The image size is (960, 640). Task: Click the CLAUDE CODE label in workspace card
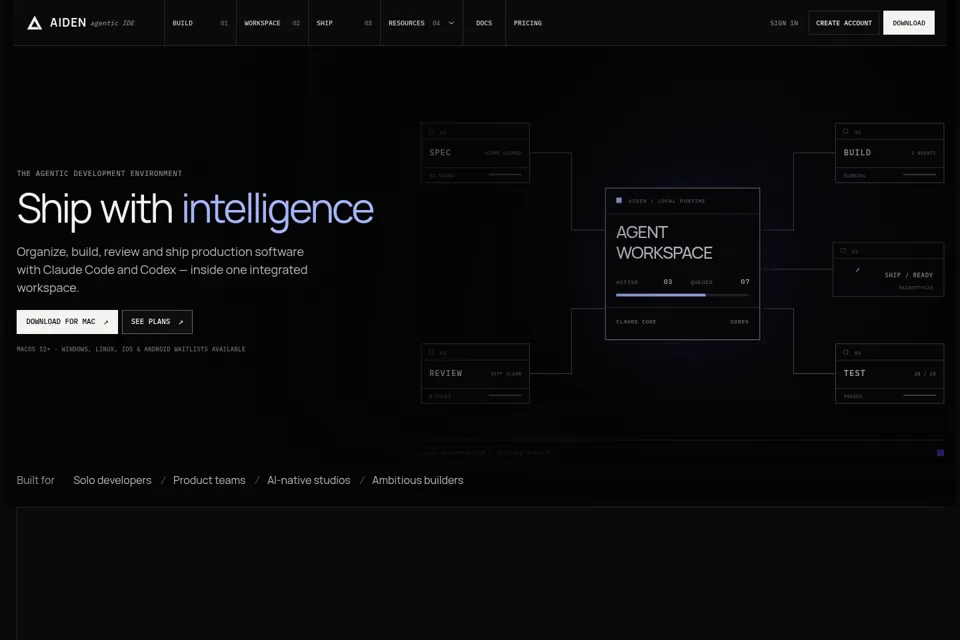(636, 322)
